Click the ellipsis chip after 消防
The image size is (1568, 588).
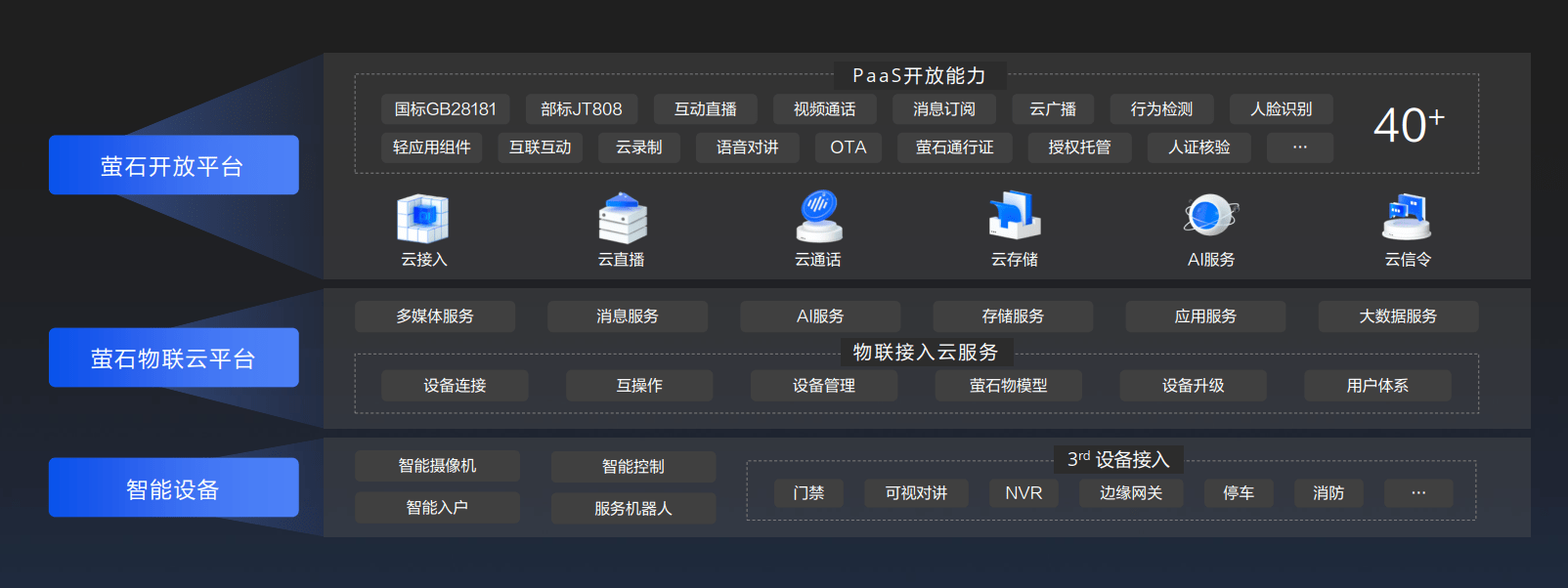click(x=1418, y=493)
